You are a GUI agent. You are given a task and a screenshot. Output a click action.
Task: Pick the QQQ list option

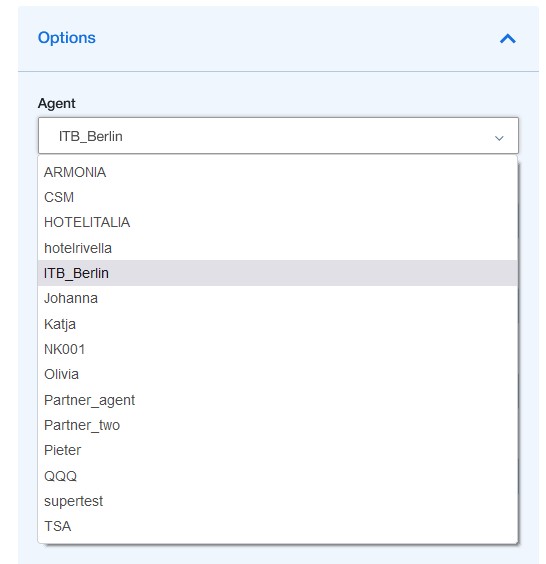tap(277, 476)
